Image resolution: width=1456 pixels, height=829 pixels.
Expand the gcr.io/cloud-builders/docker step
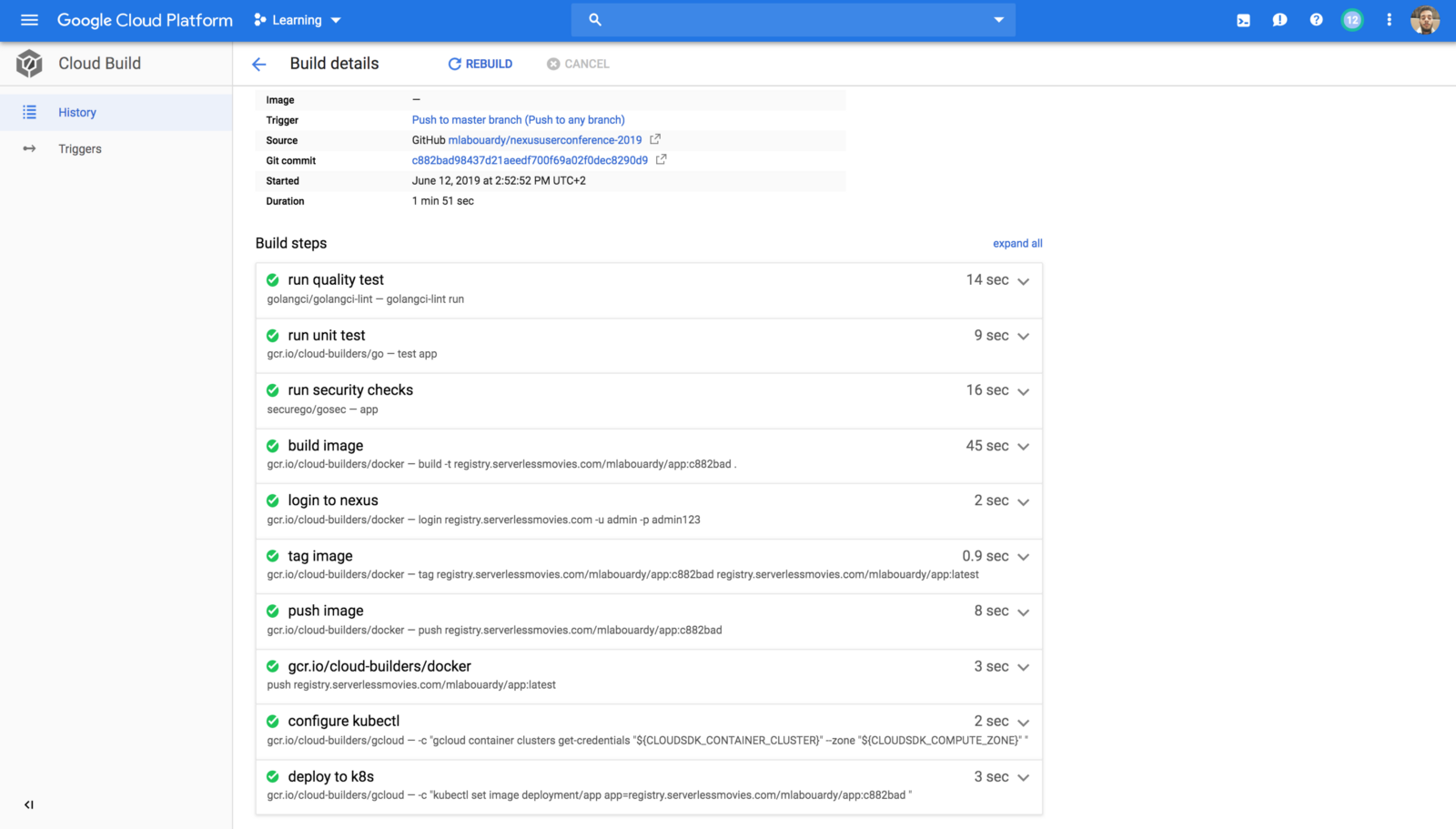(x=1024, y=668)
